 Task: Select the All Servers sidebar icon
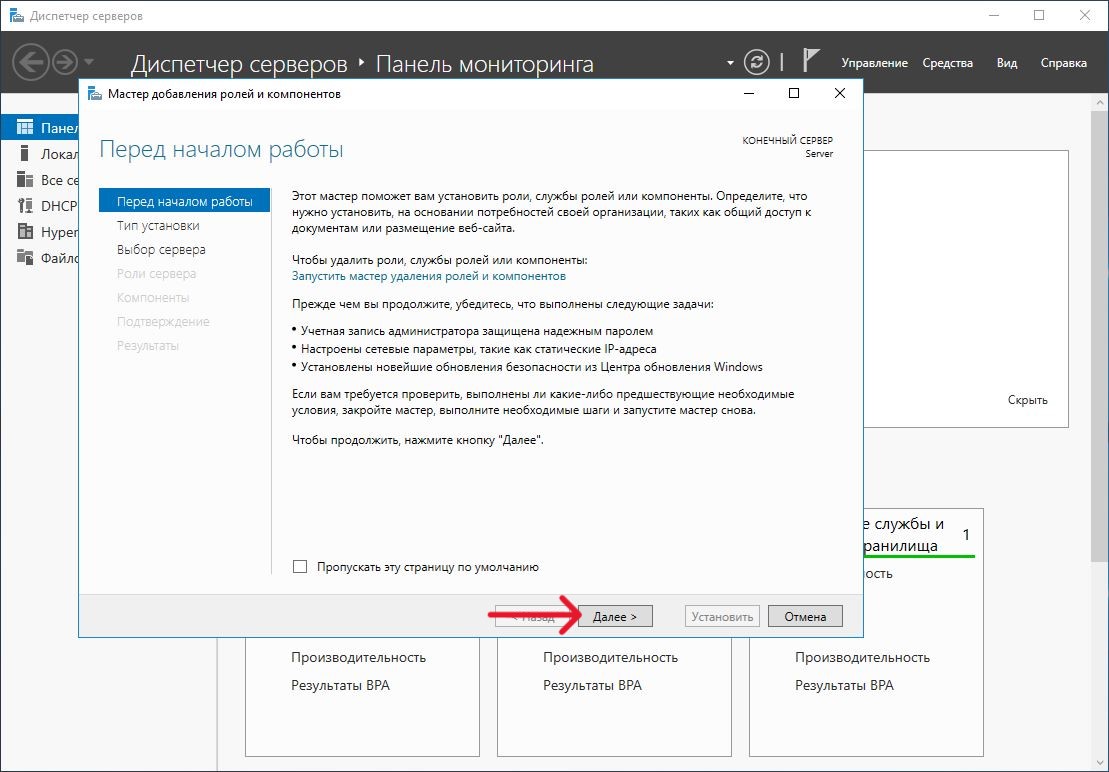coord(25,180)
